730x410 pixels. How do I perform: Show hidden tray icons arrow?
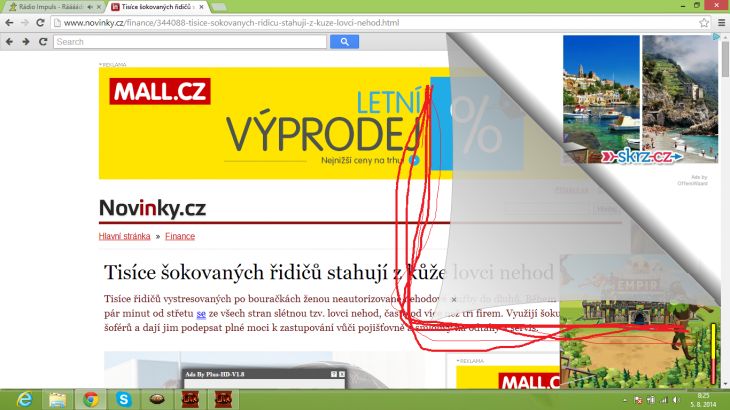click(625, 400)
